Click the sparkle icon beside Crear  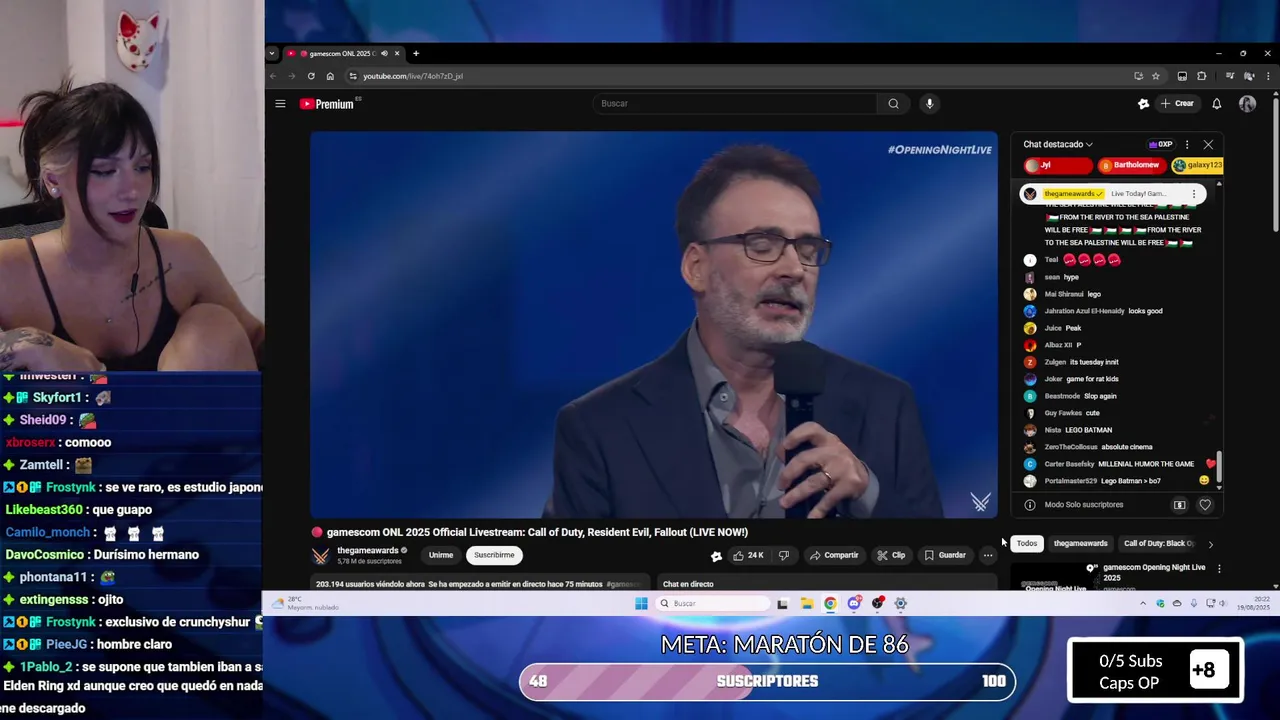(x=1143, y=104)
